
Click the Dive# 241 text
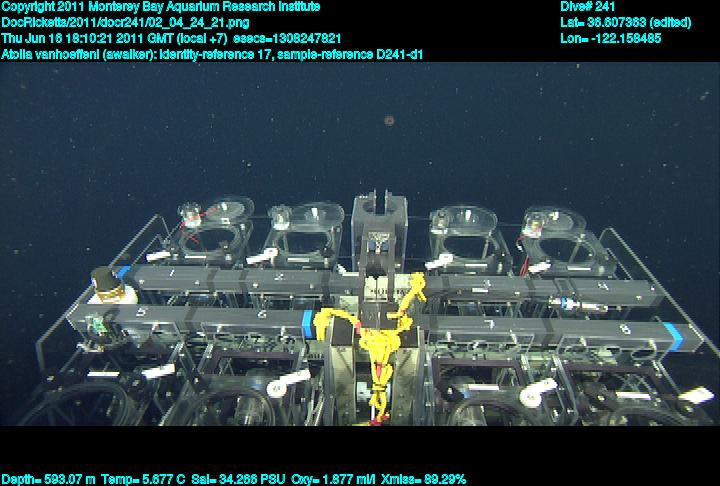point(588,7)
